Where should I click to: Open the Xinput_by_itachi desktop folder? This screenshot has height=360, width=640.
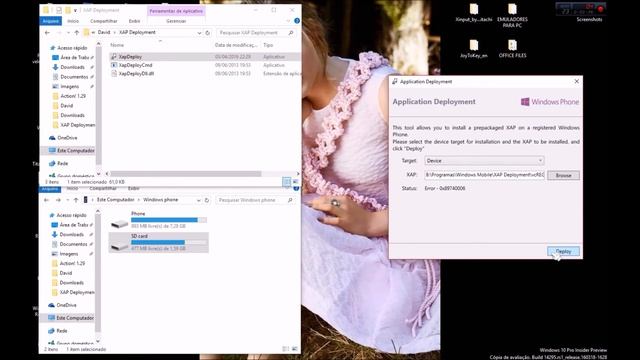pyautogui.click(x=473, y=13)
